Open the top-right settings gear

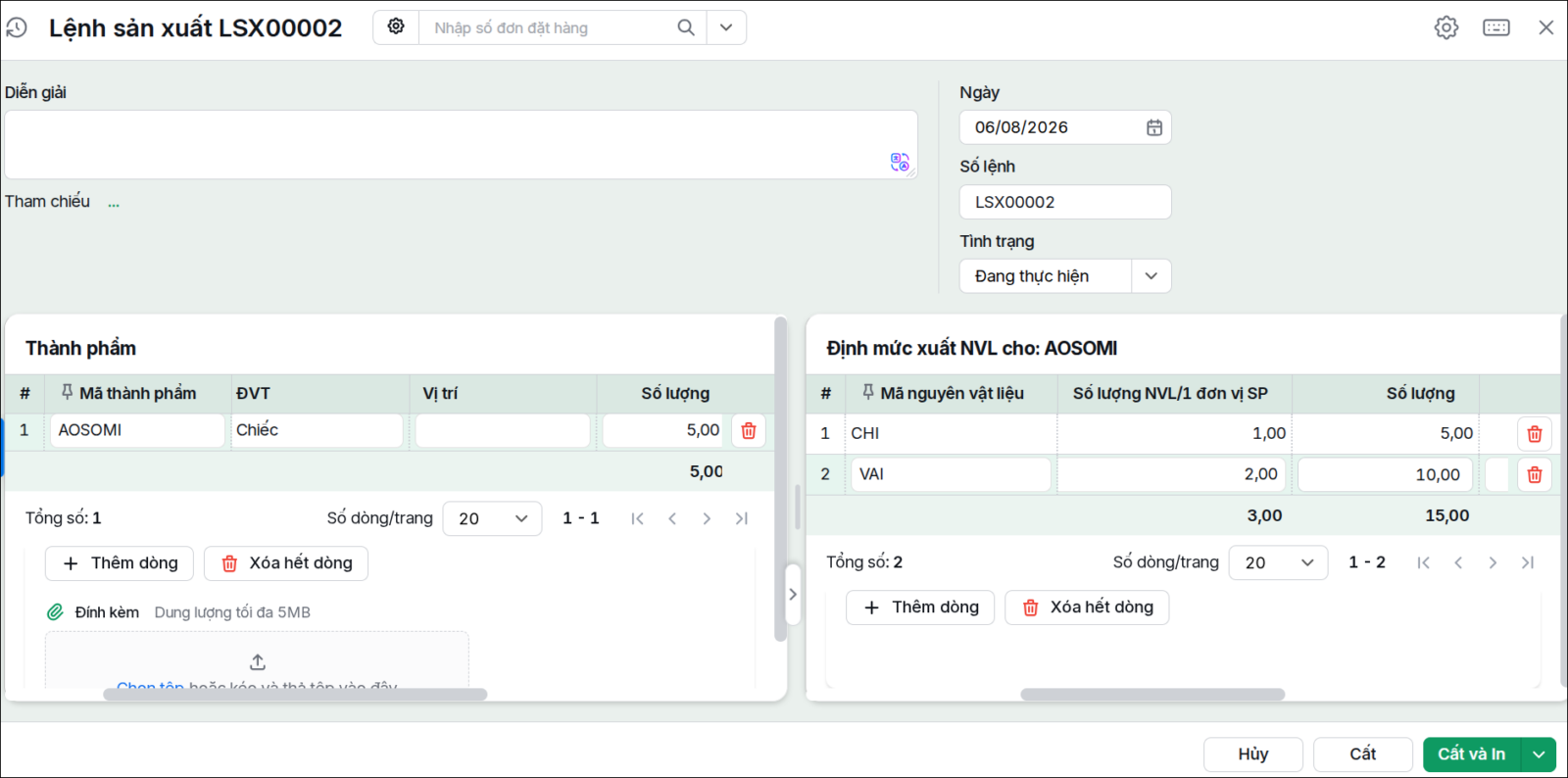point(1446,27)
